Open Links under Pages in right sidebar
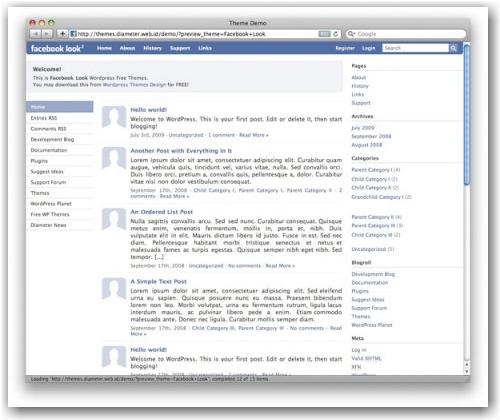 click(358, 94)
